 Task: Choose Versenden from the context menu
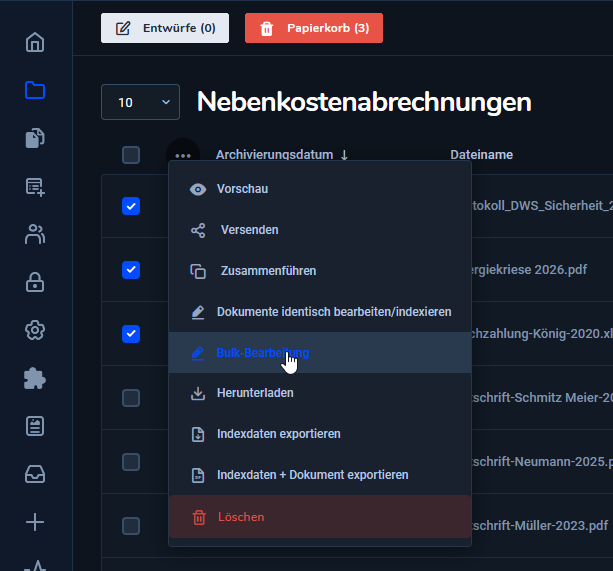(320, 230)
